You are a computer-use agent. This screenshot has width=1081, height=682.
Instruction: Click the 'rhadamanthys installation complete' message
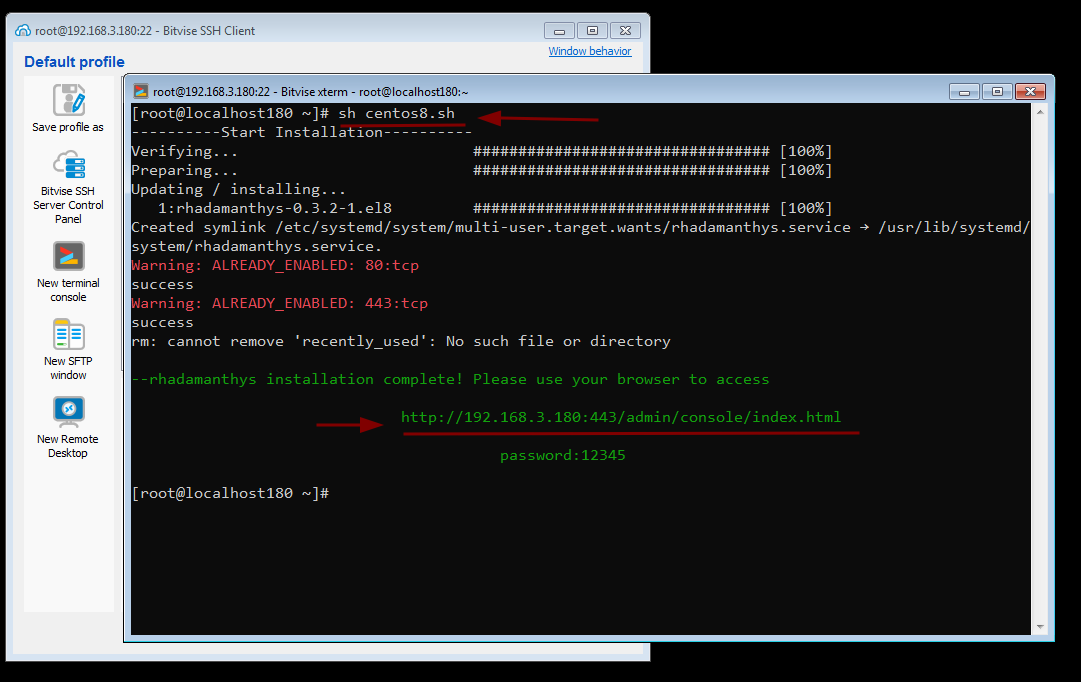coord(450,379)
